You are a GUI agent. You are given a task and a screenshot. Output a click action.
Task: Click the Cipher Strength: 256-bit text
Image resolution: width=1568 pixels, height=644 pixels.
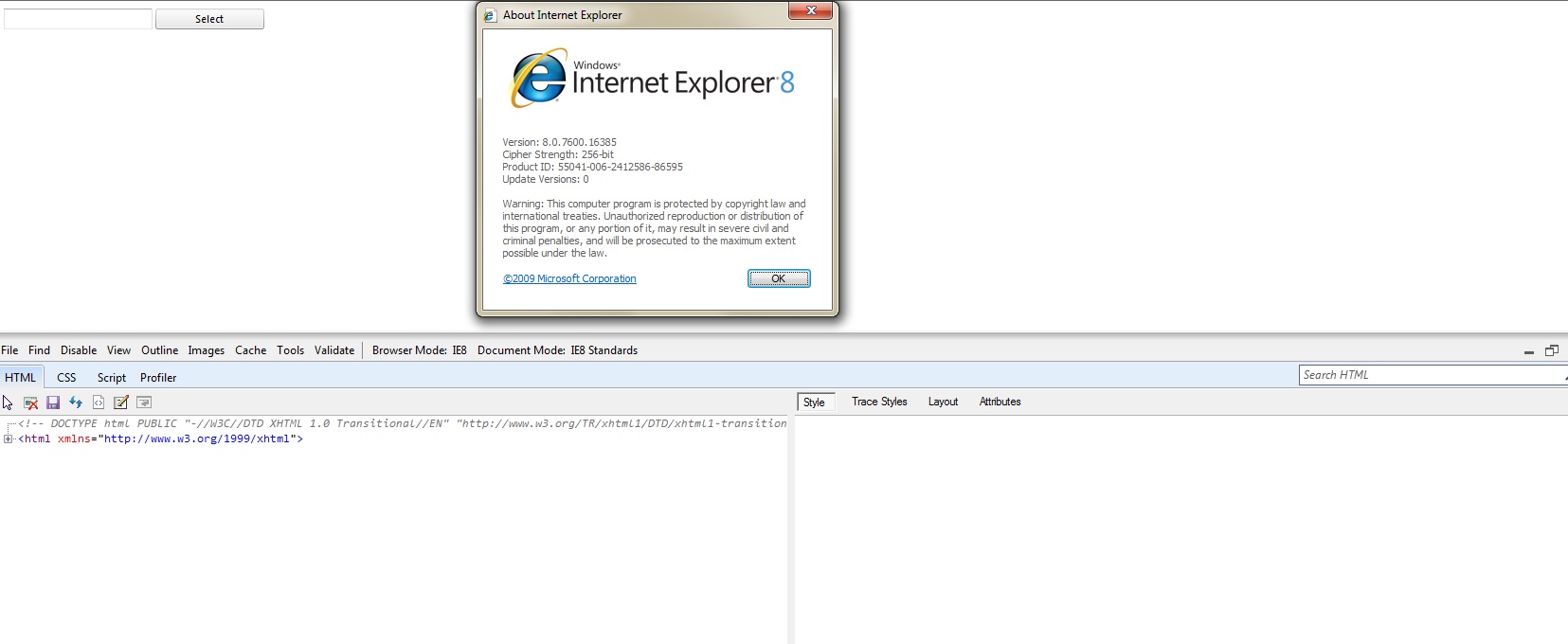[x=558, y=154]
